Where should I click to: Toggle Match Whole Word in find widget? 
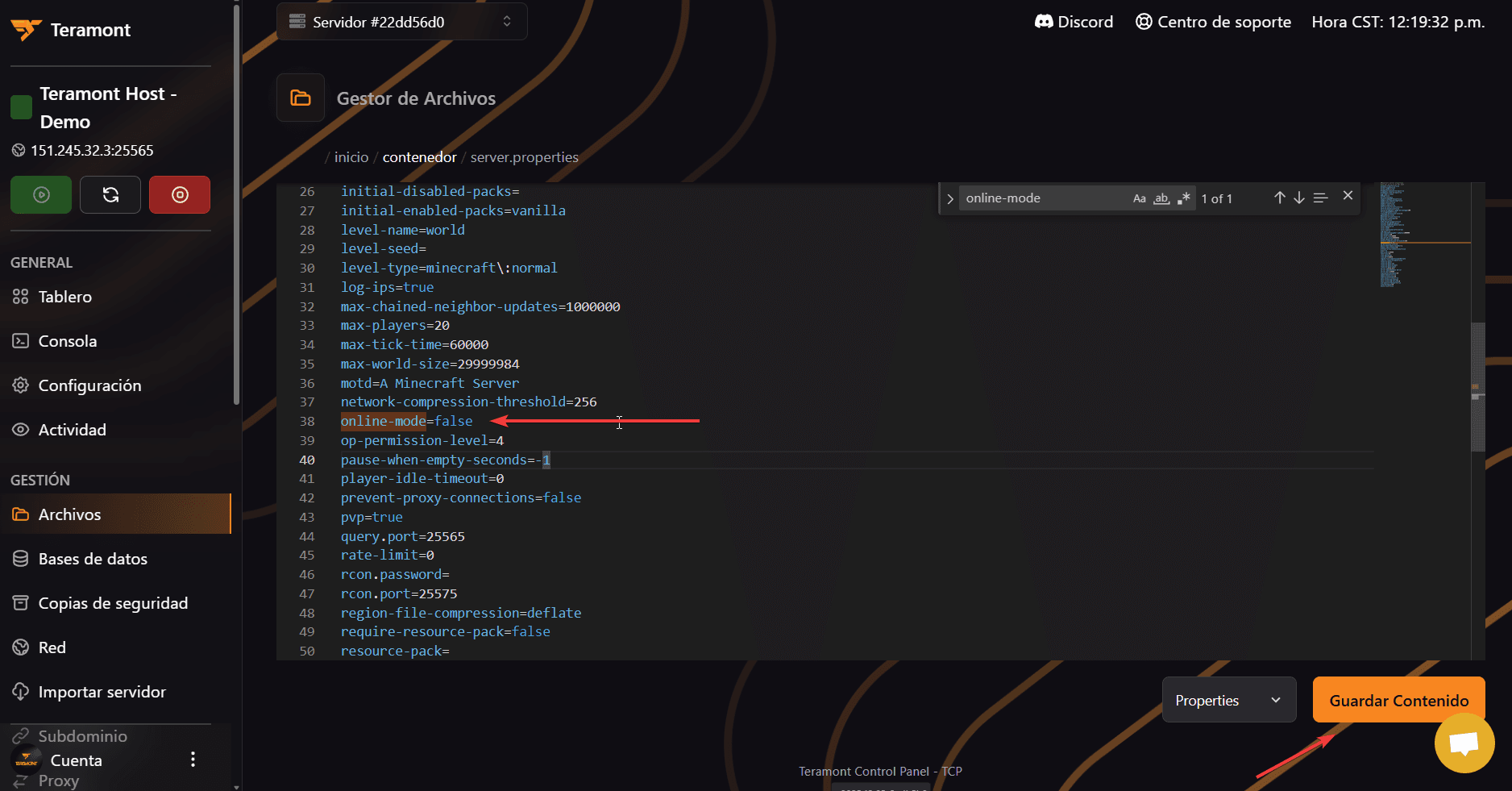pyautogui.click(x=1161, y=198)
